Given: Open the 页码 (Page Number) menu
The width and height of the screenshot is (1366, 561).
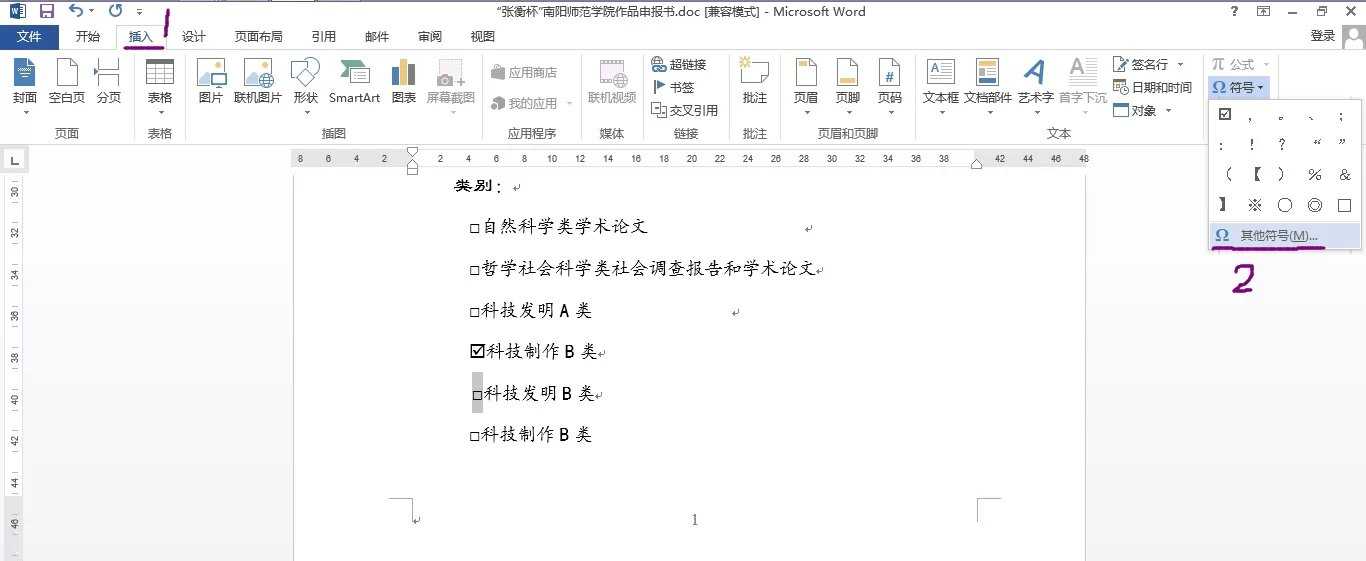Looking at the screenshot, I should (890, 86).
